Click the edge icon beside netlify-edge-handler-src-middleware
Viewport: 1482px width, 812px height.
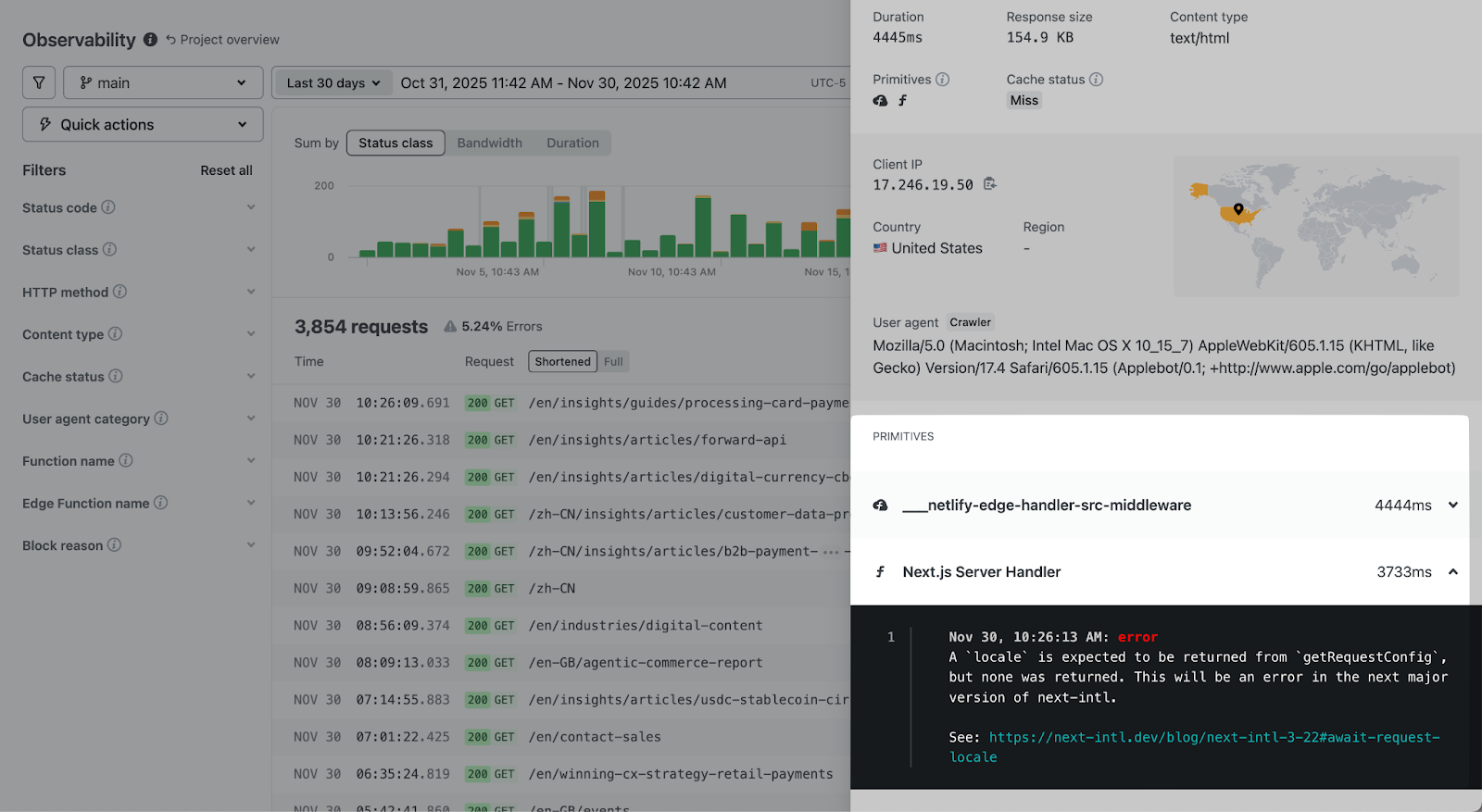880,506
